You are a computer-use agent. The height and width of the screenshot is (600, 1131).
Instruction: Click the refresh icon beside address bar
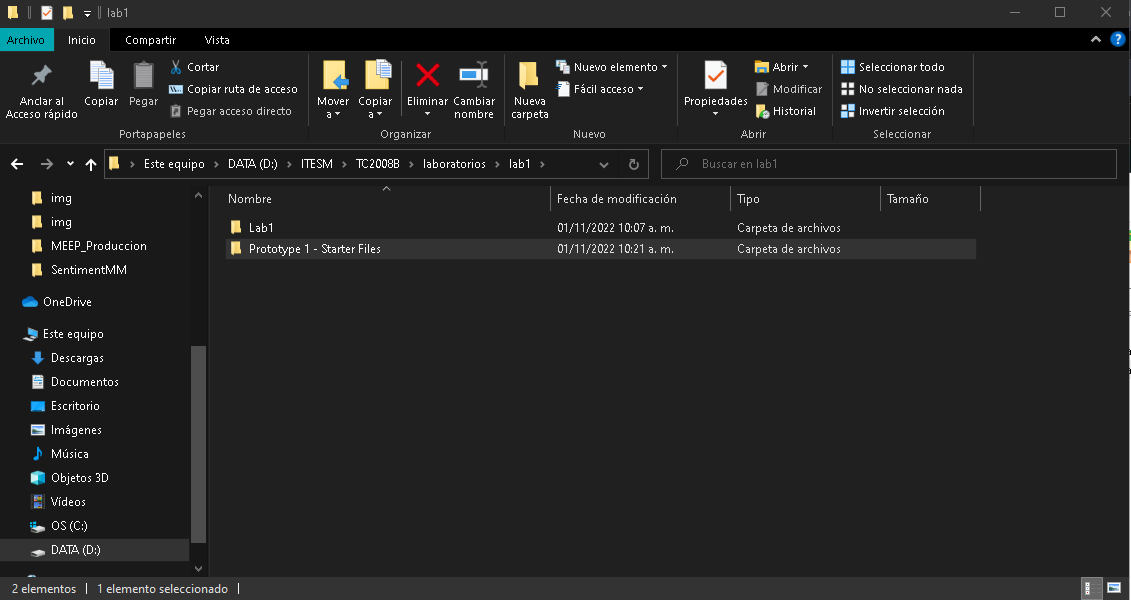pos(633,164)
